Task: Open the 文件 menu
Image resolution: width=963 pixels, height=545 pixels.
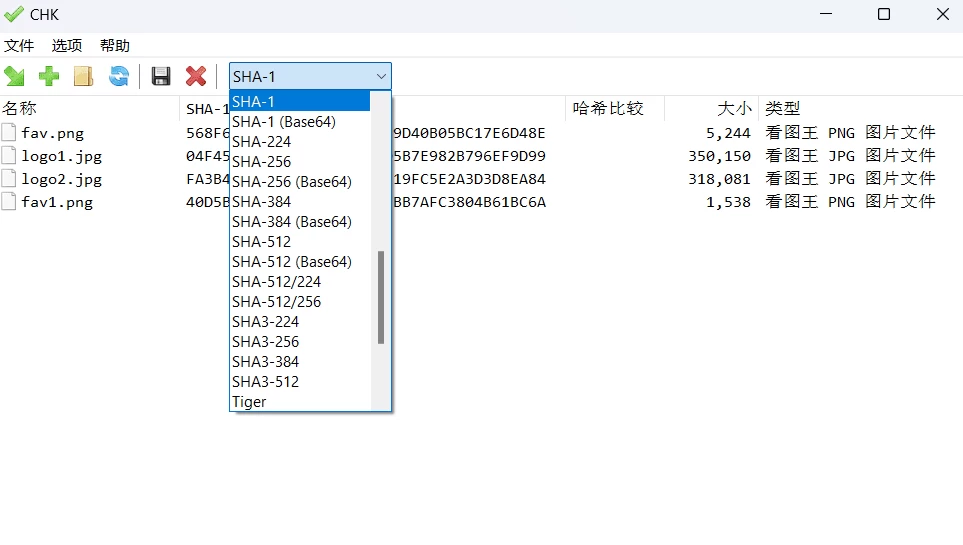Action: pos(19,46)
